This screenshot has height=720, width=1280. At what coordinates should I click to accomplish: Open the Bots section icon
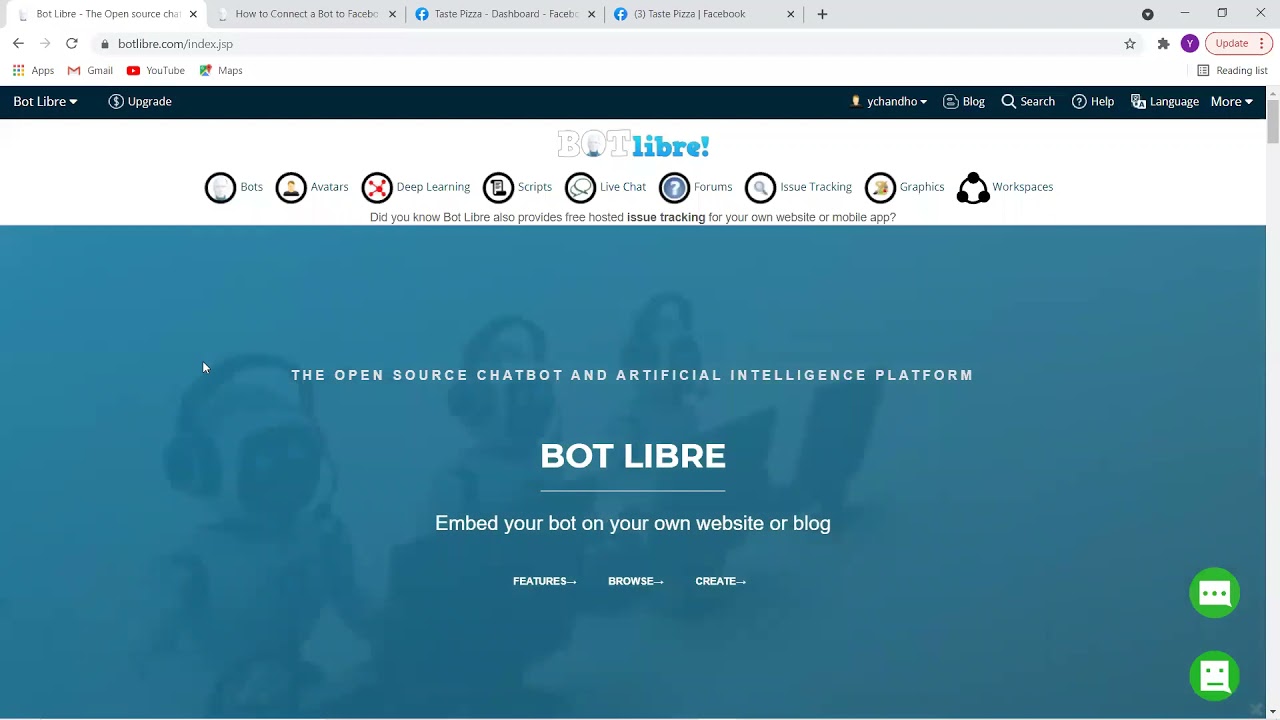[220, 188]
